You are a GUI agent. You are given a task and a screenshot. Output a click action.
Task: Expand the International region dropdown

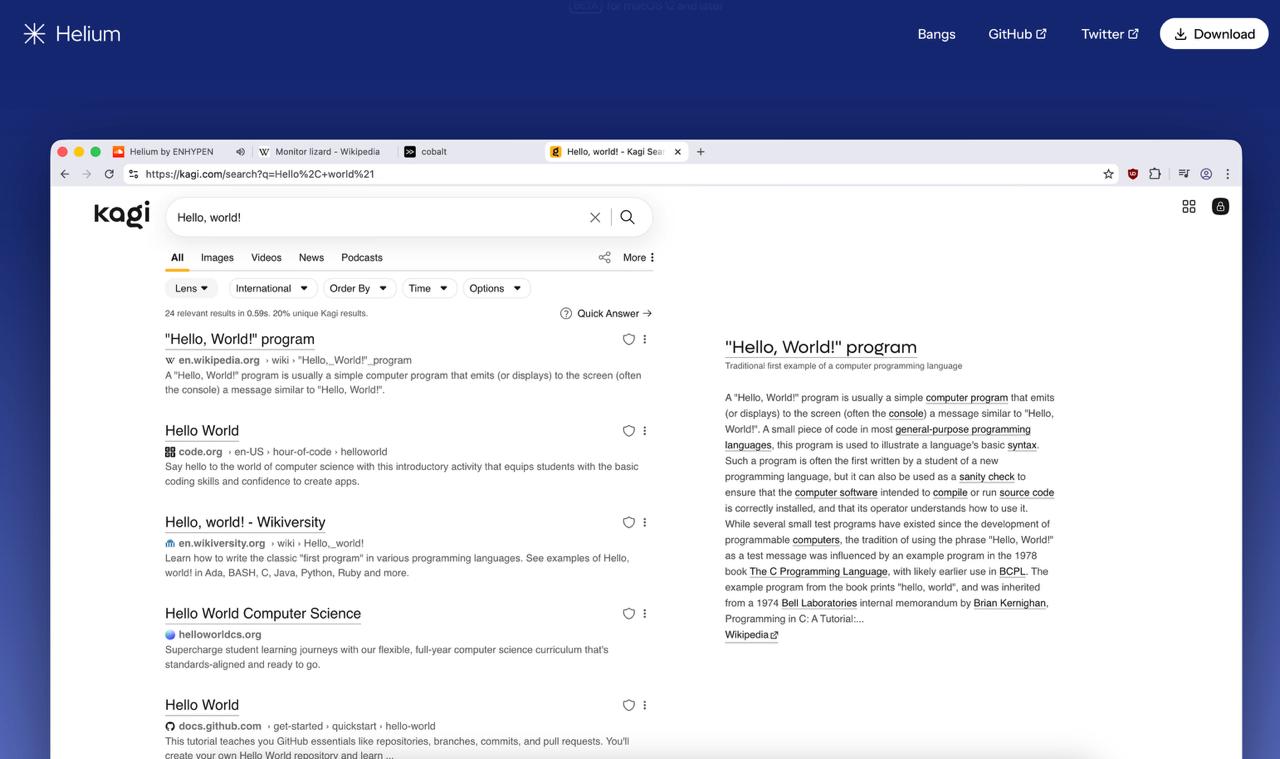[x=273, y=288]
